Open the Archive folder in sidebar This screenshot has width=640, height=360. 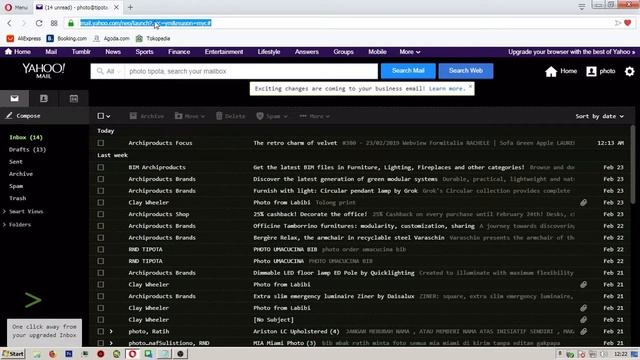(x=21, y=174)
